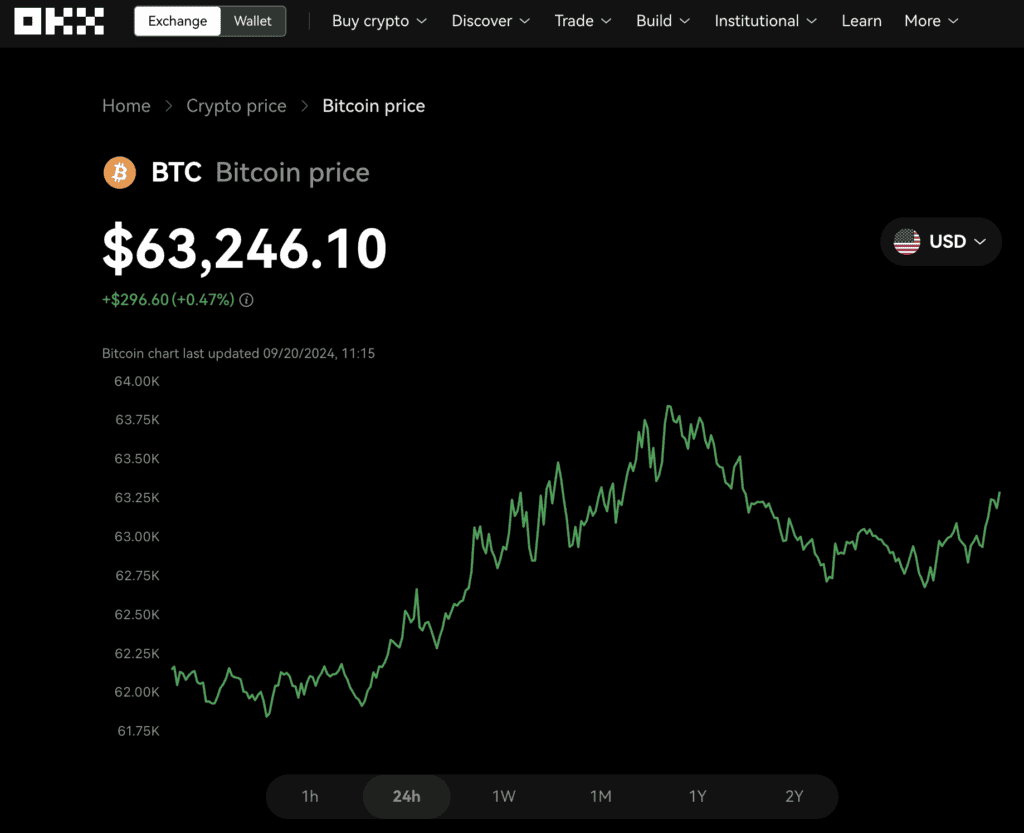Open the Learn page

(861, 21)
